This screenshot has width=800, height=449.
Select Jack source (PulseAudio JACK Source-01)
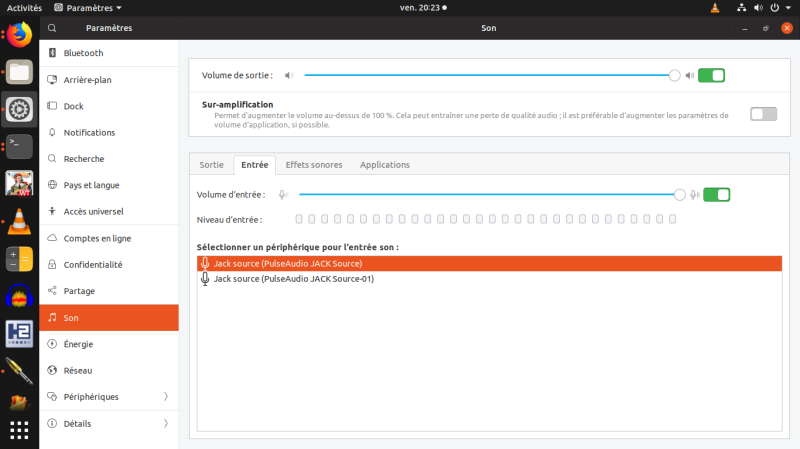click(489, 279)
